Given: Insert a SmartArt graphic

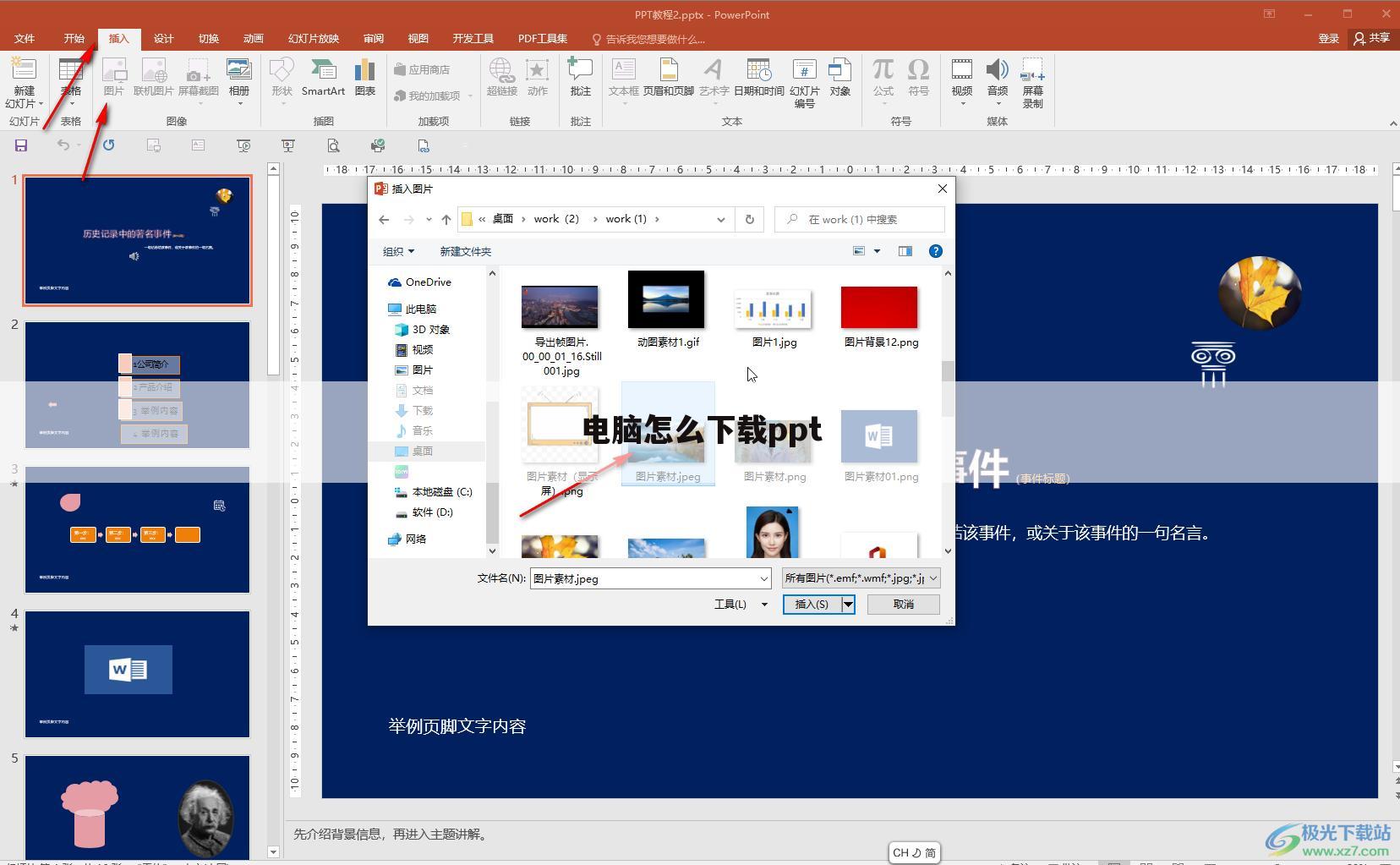Looking at the screenshot, I should 323,78.
